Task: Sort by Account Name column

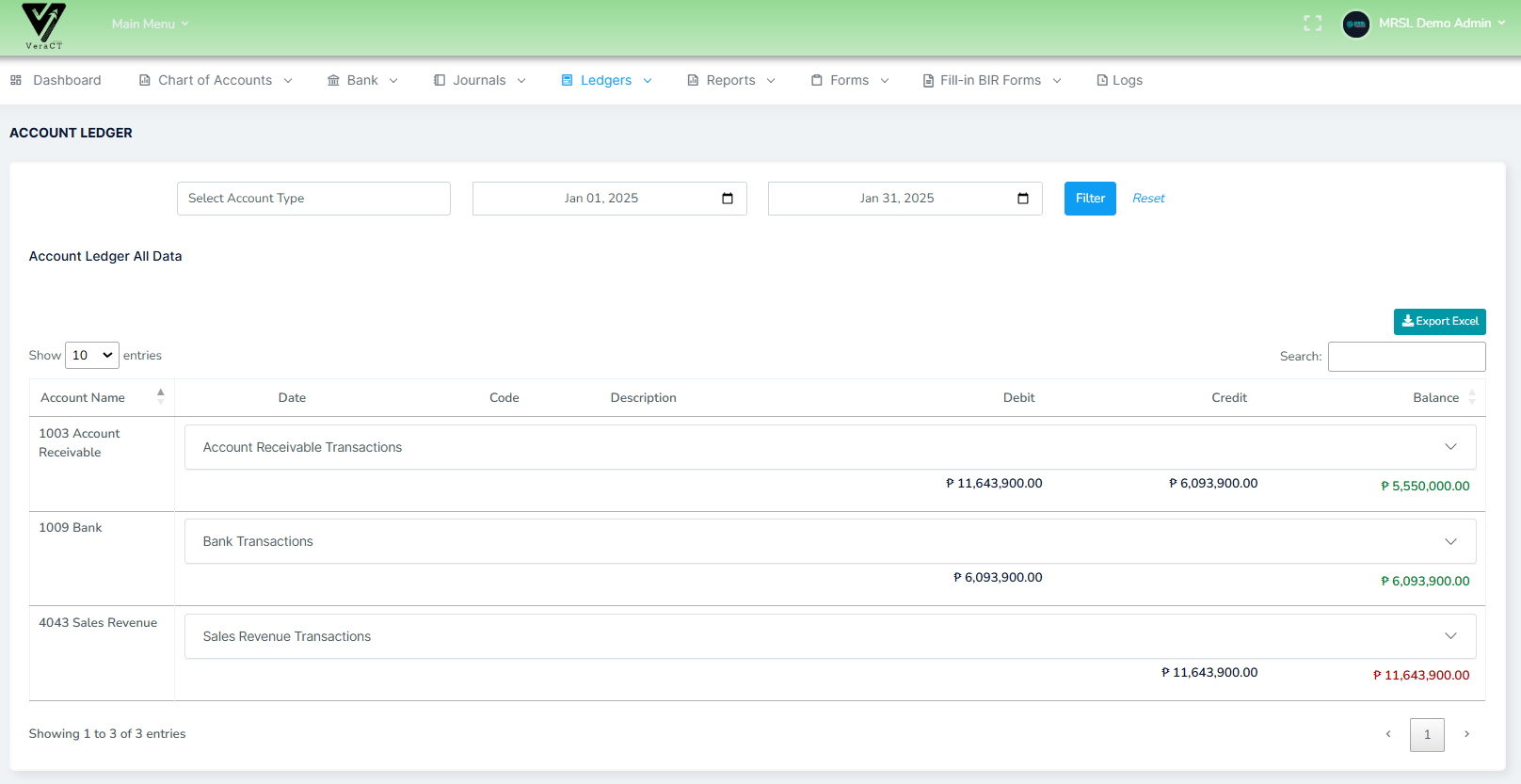Action: [x=102, y=398]
